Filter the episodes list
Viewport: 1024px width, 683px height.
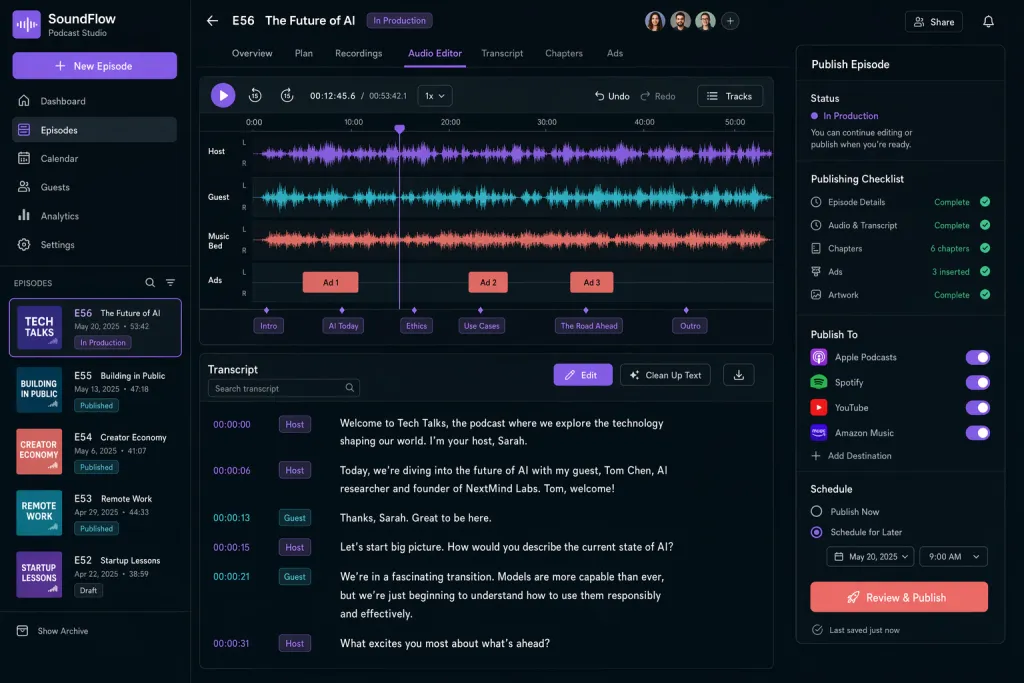click(x=170, y=283)
